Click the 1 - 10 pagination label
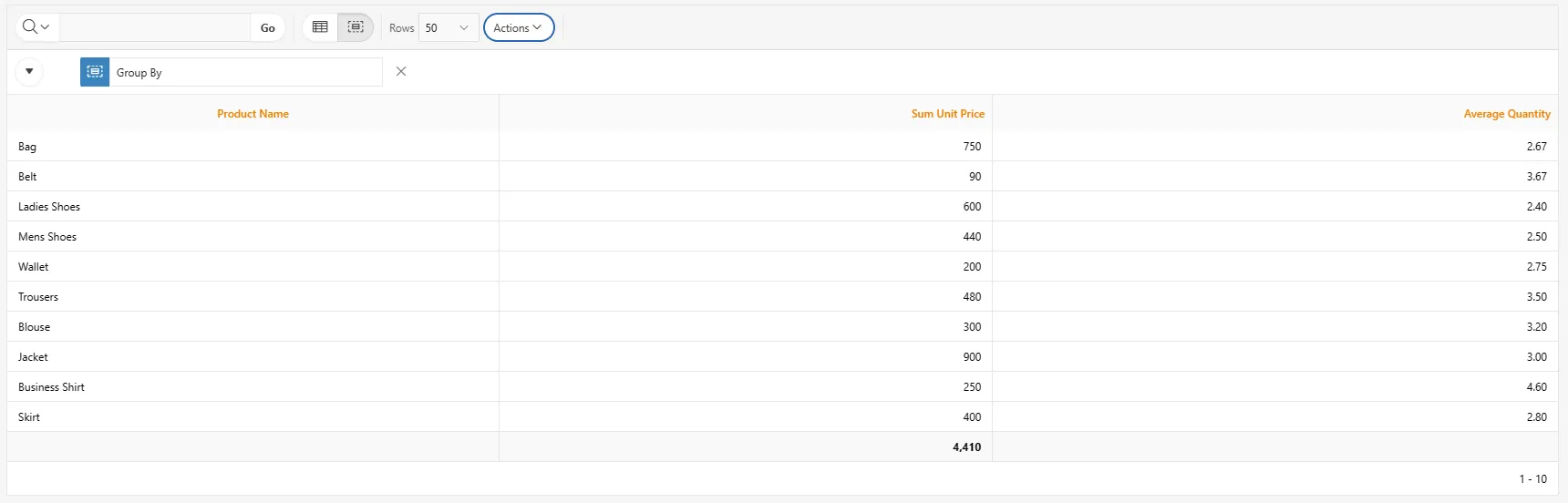The height and width of the screenshot is (503, 1568). point(1532,478)
